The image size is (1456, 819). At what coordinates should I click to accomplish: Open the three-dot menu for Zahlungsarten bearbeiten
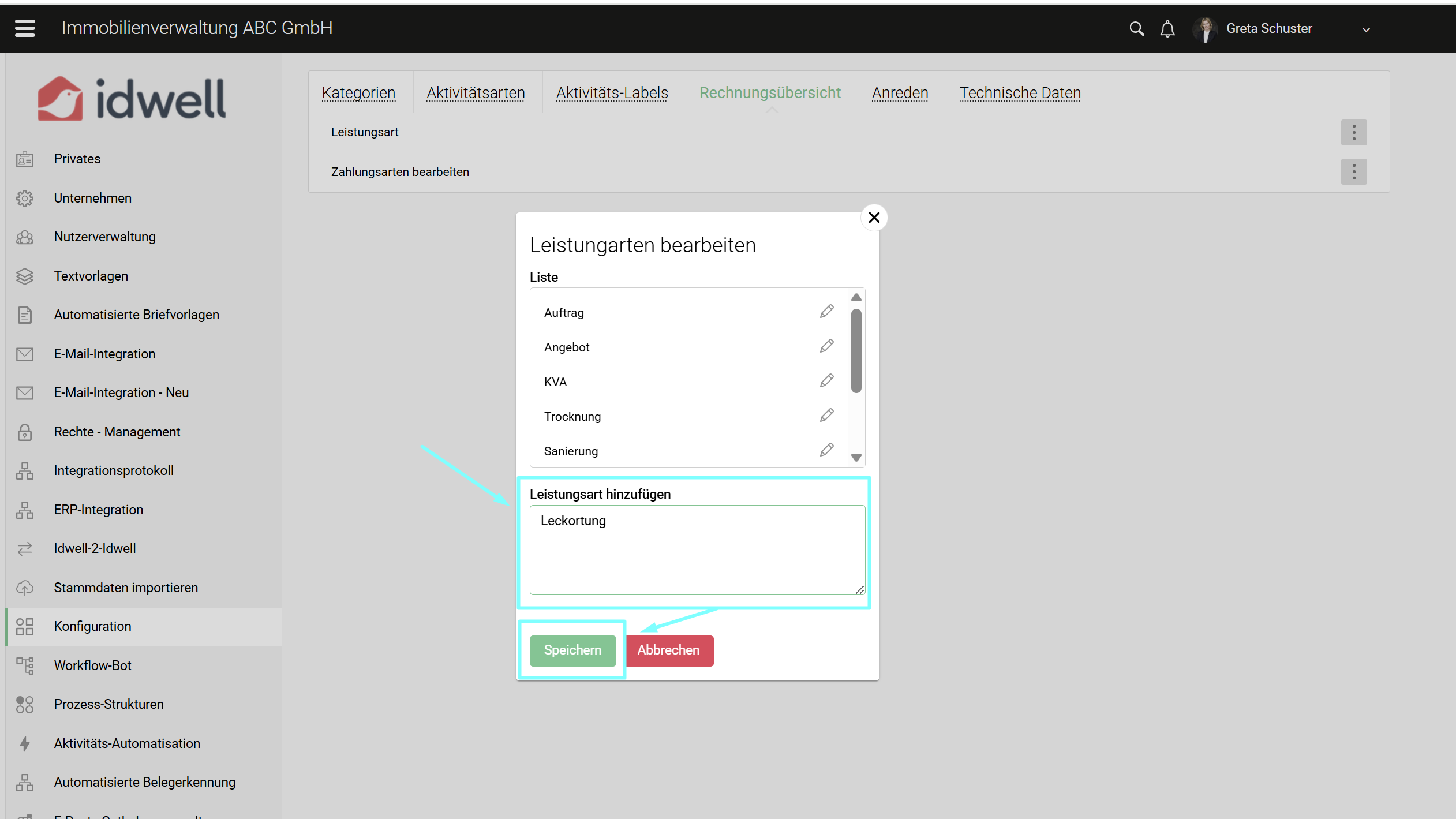(1353, 171)
